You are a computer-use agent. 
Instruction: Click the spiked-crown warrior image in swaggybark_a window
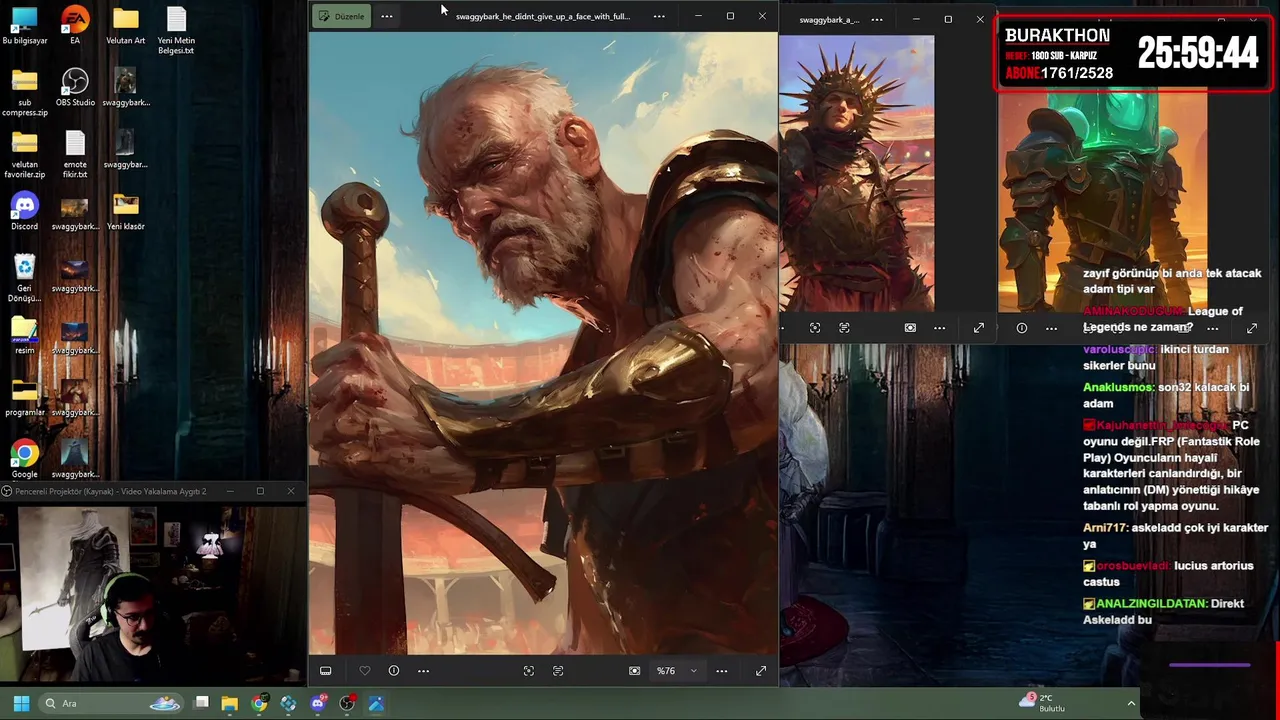857,173
